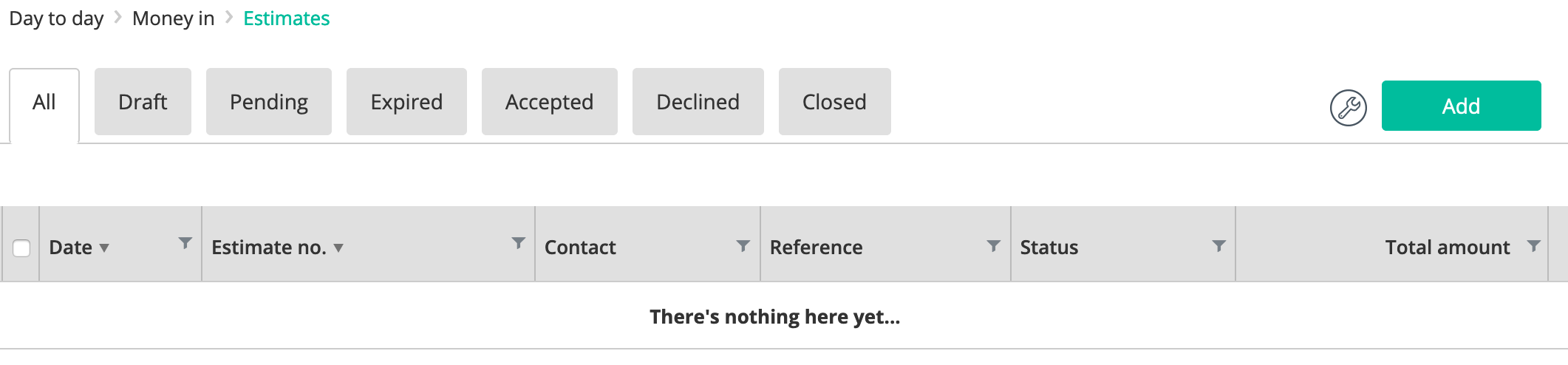Screen dimensions: 1568x365
Task: Go to Day to day breadcrumb
Action: [56, 18]
